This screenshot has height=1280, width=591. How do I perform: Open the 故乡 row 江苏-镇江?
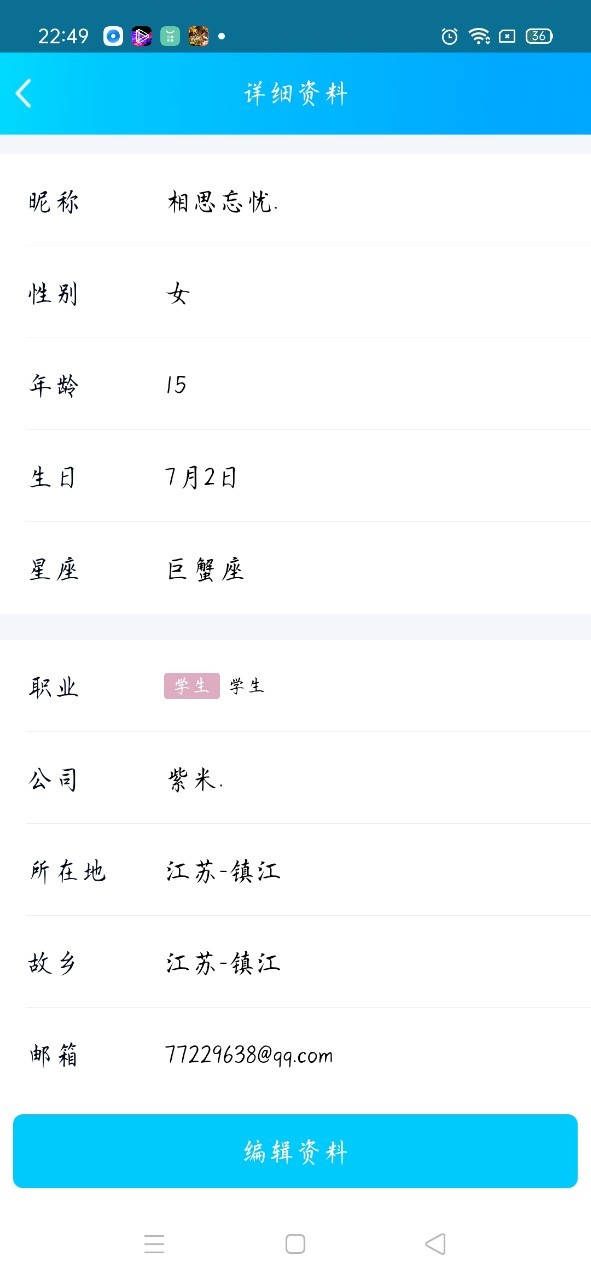tap(295, 962)
